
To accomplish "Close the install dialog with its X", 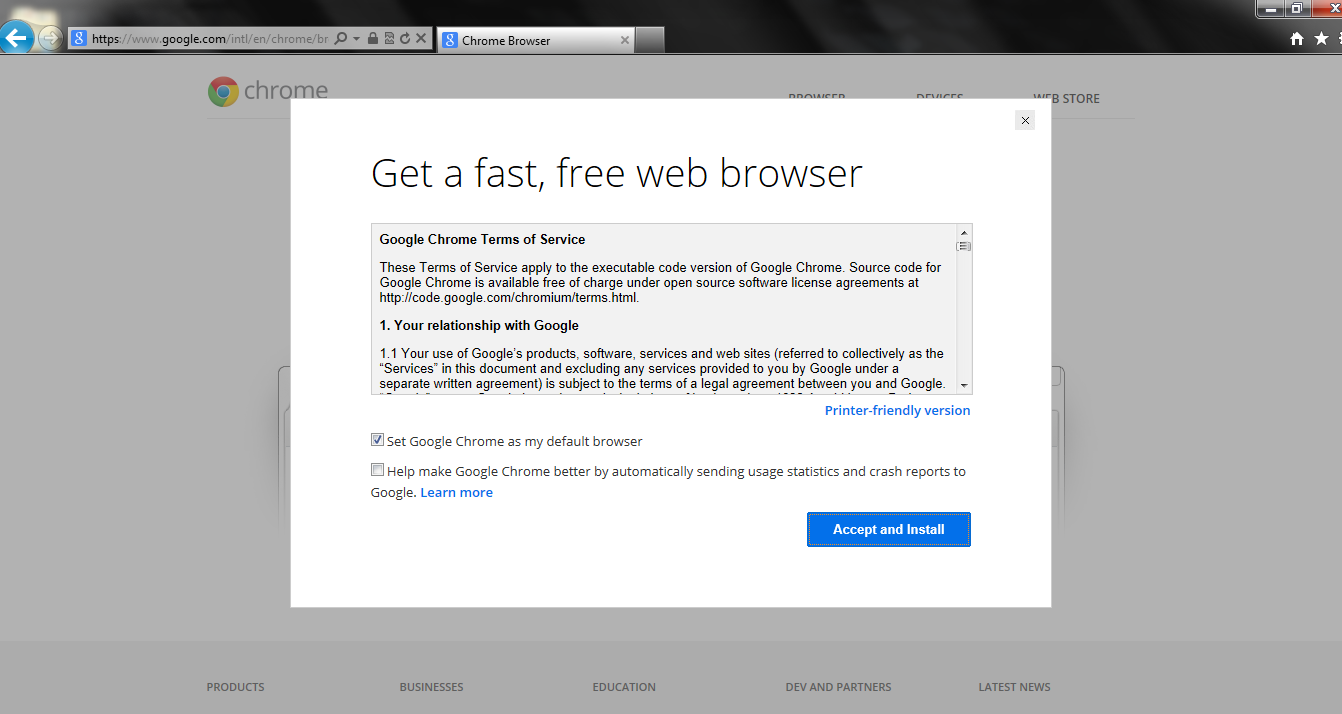I will pos(1024,120).
